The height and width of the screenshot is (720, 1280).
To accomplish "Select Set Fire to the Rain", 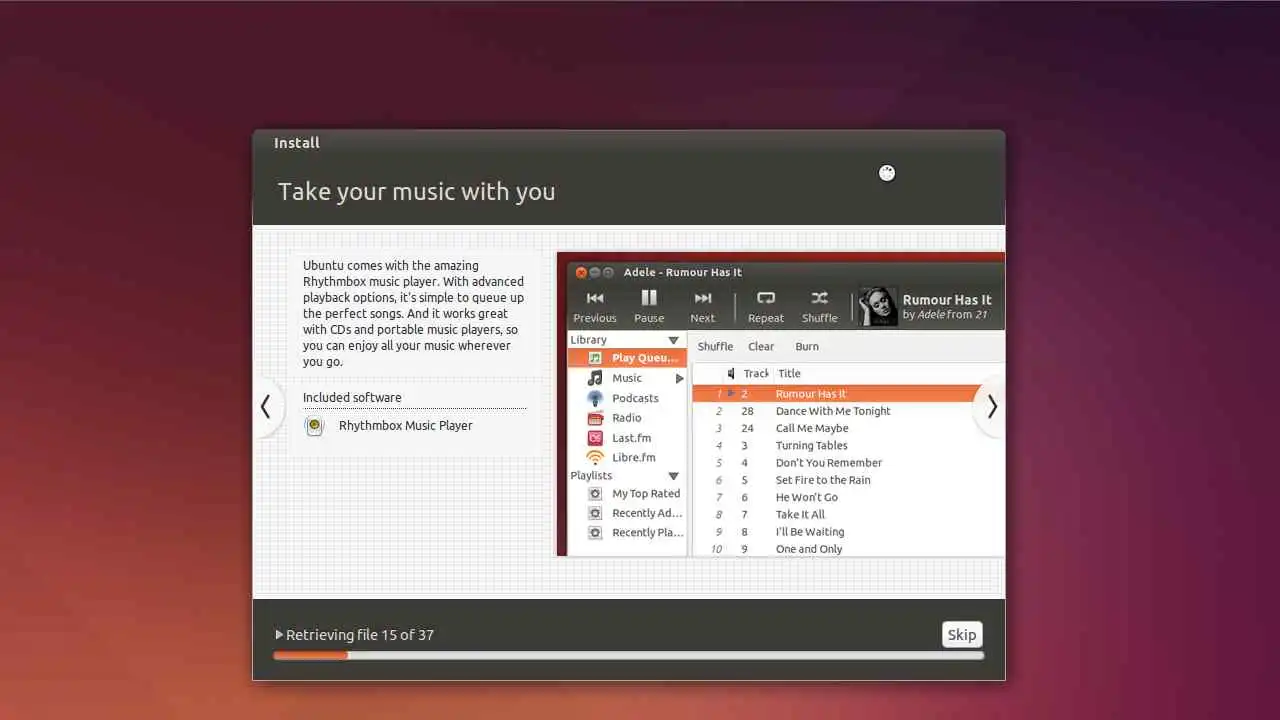I will (x=823, y=480).
